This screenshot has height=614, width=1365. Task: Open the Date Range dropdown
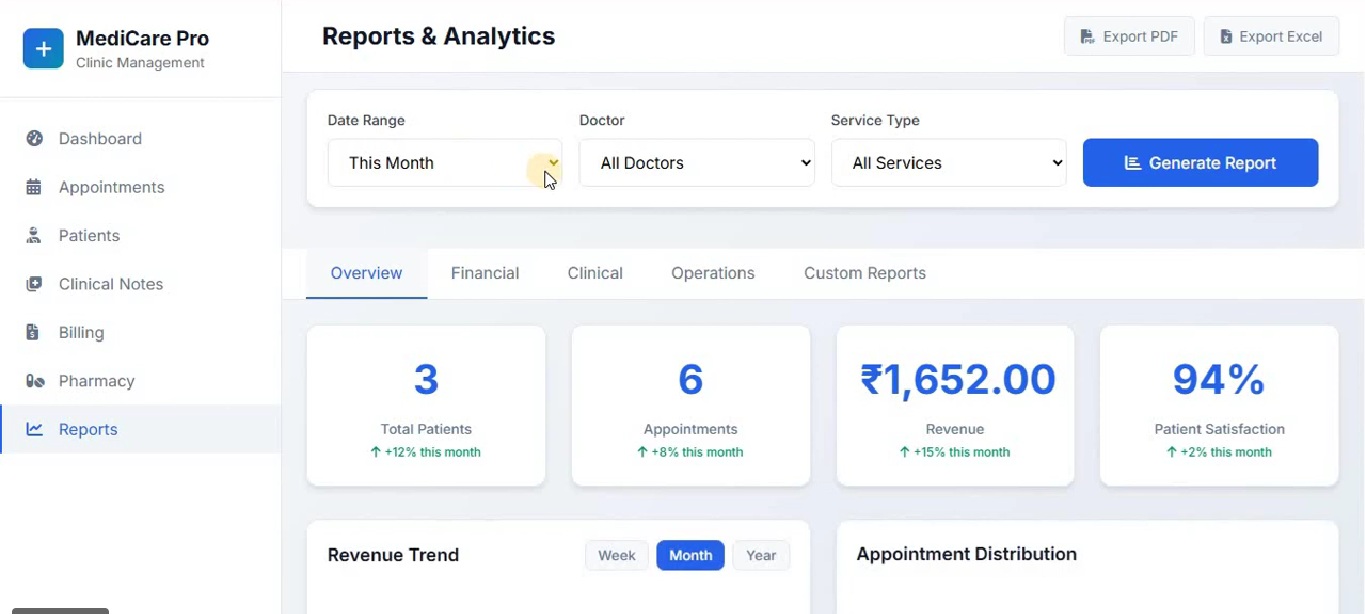pos(445,162)
